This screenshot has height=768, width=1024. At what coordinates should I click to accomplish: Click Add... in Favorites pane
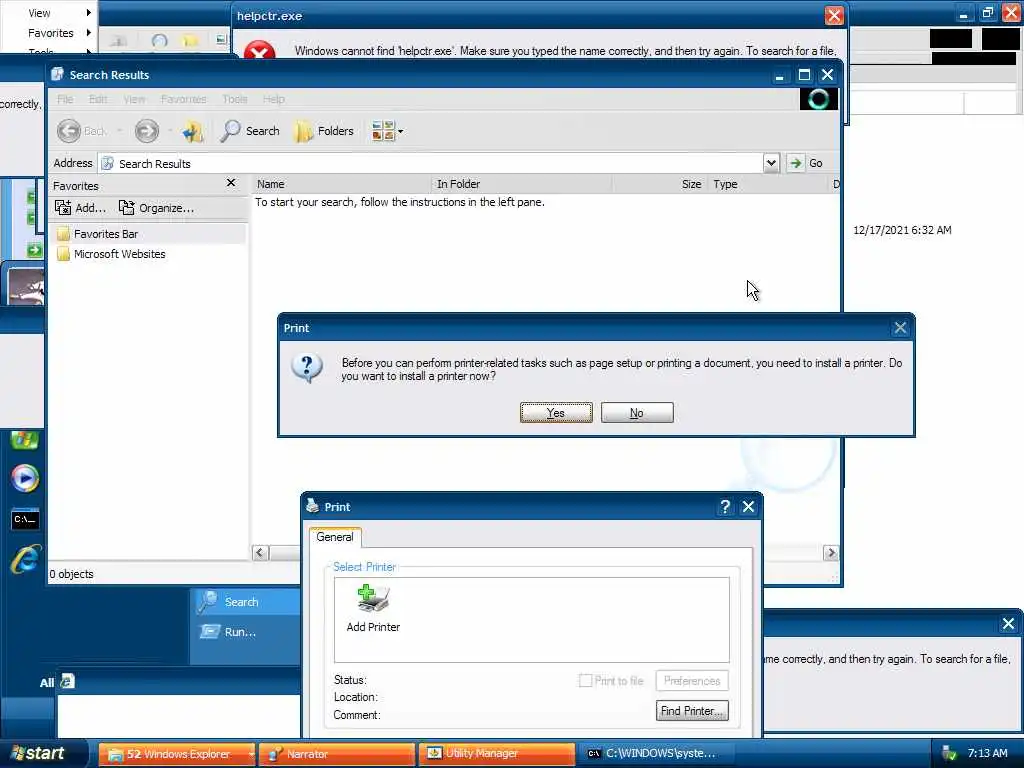tap(80, 208)
